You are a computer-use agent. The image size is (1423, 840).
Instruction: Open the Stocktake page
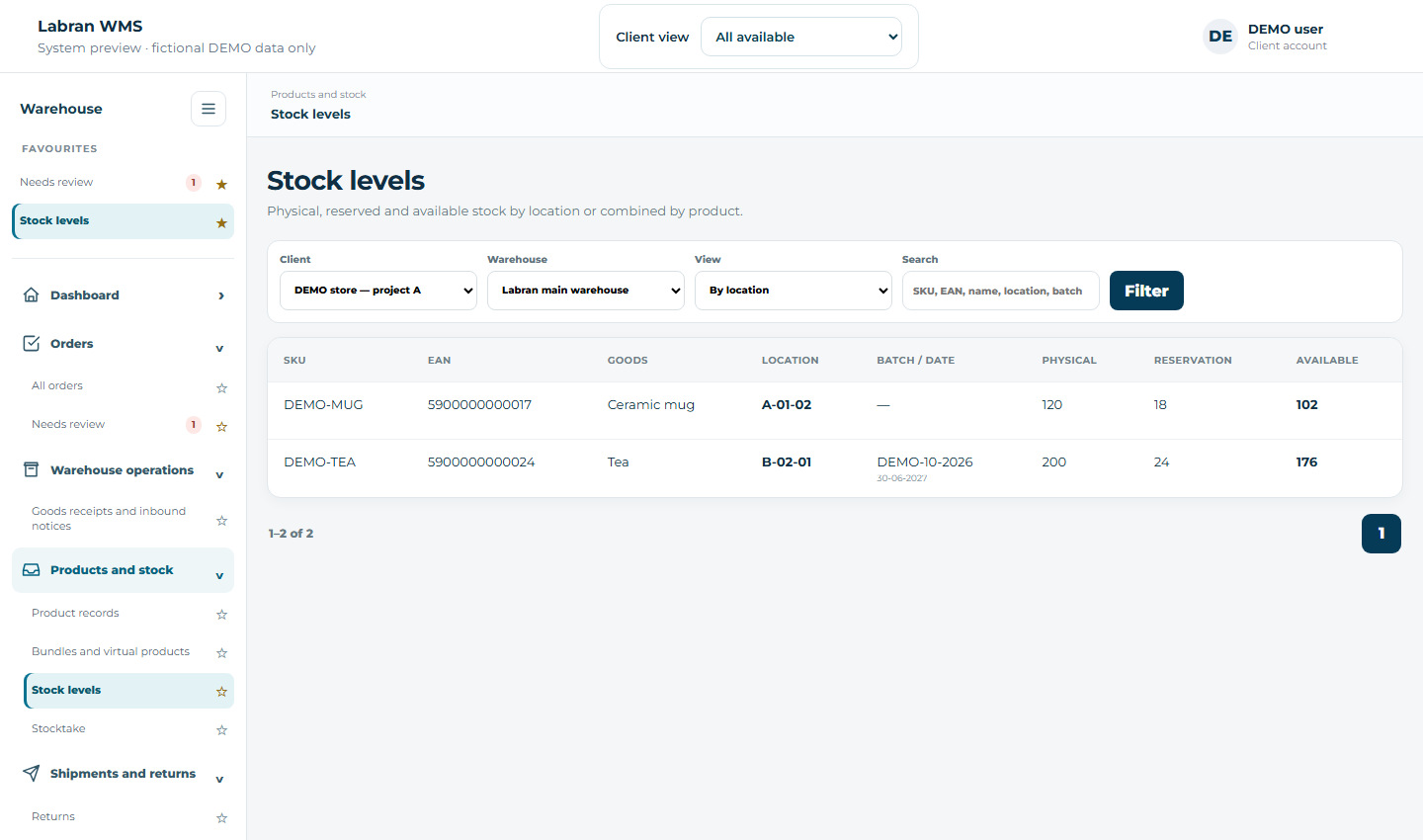(x=58, y=728)
